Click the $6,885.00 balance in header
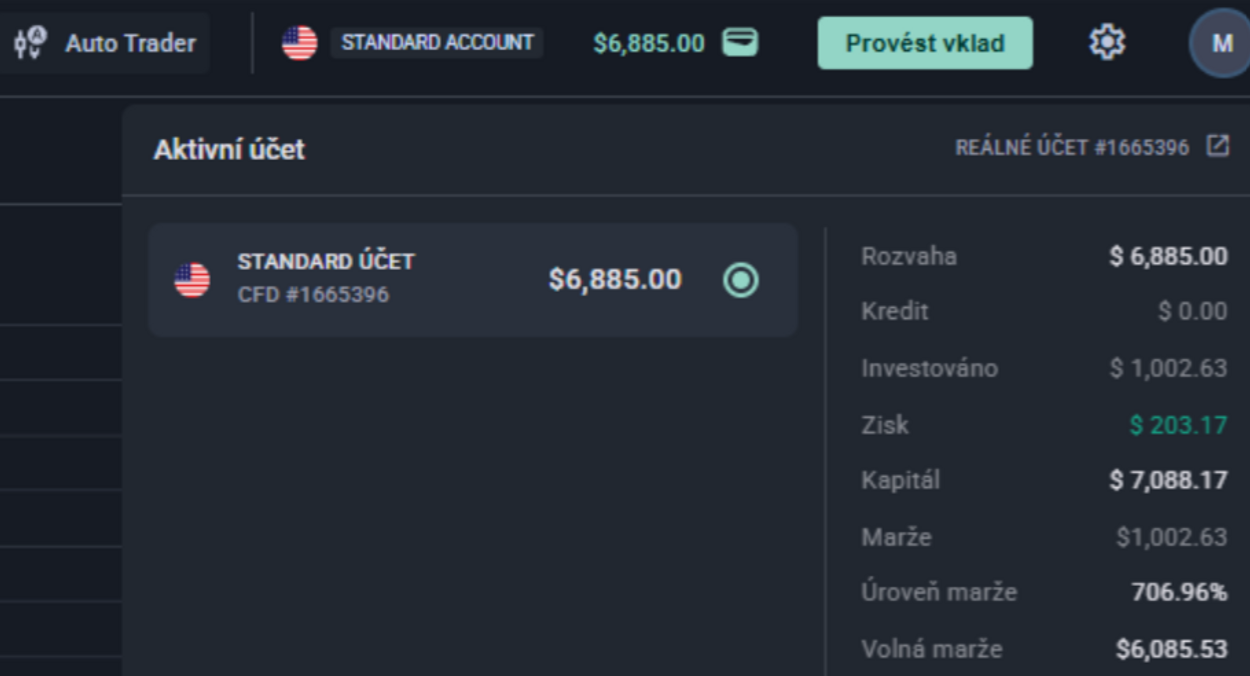This screenshot has height=676, width=1250. tap(649, 43)
